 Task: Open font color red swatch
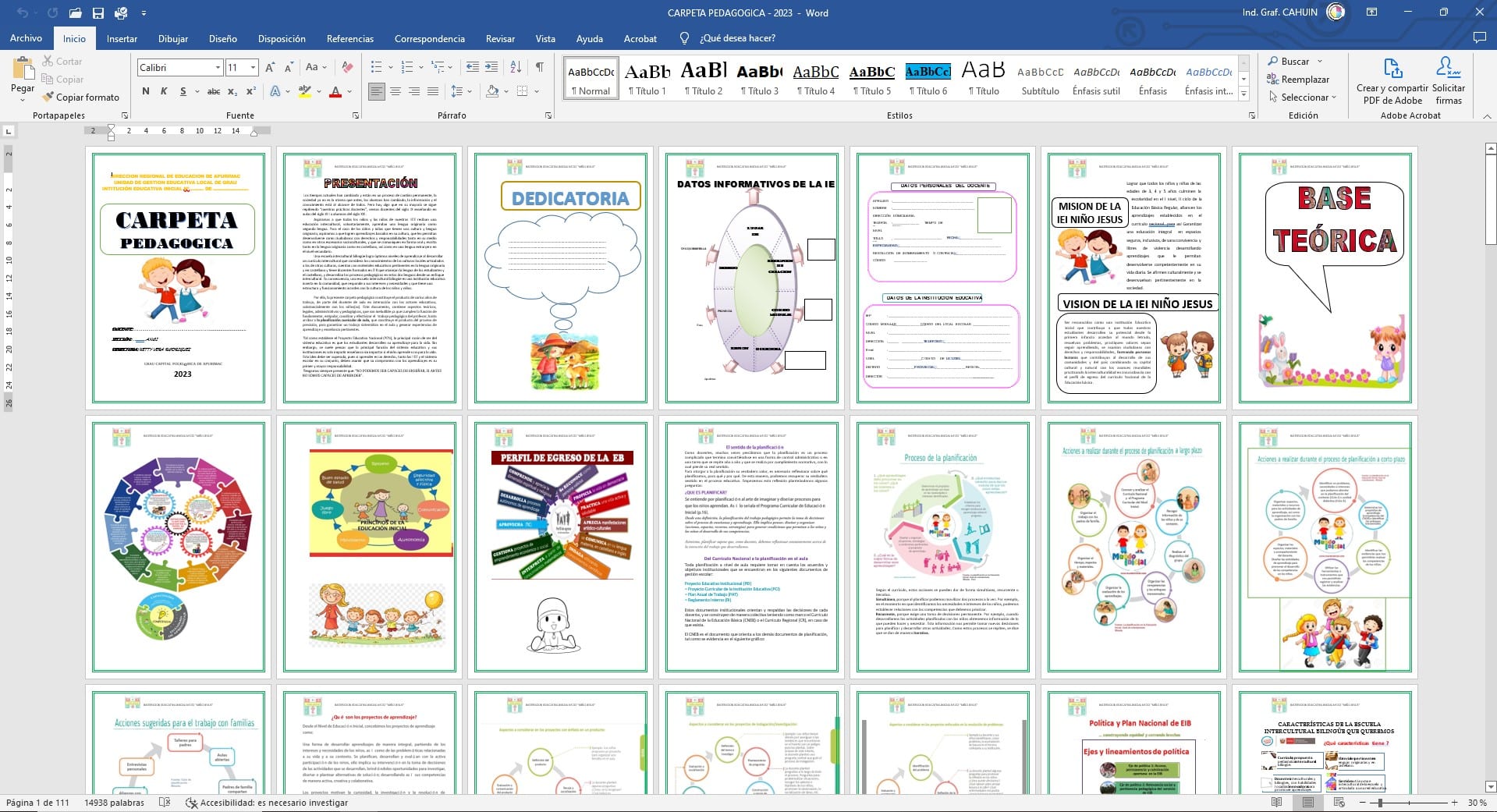pyautogui.click(x=335, y=91)
